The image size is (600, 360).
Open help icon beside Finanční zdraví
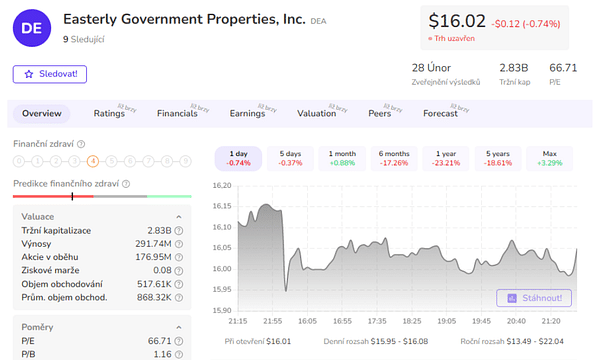click(81, 144)
